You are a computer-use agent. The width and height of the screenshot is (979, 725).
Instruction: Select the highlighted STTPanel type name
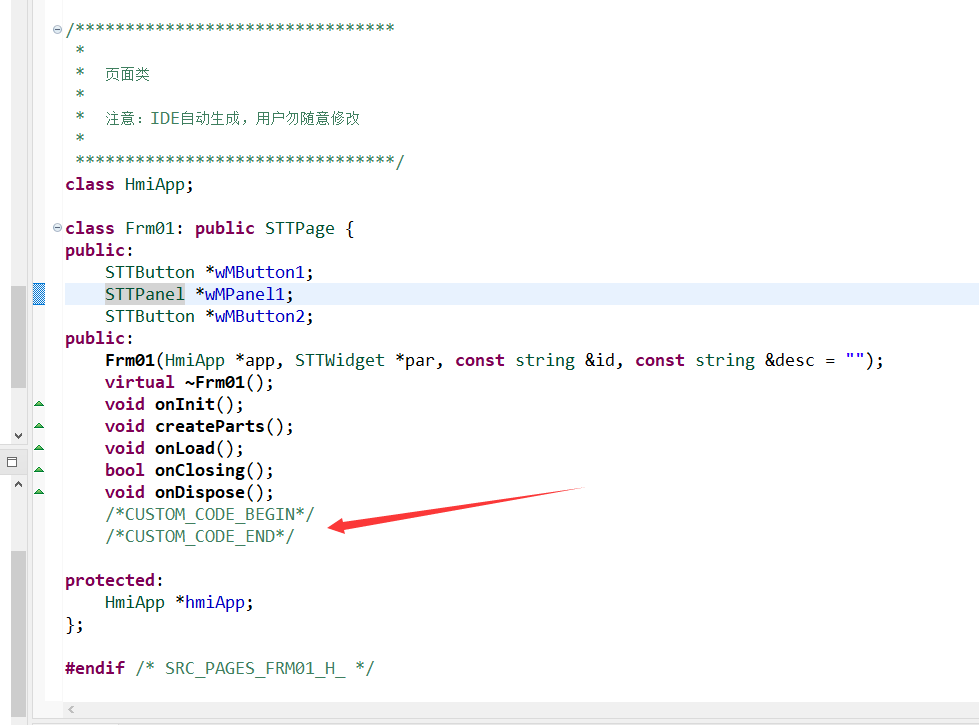[145, 294]
